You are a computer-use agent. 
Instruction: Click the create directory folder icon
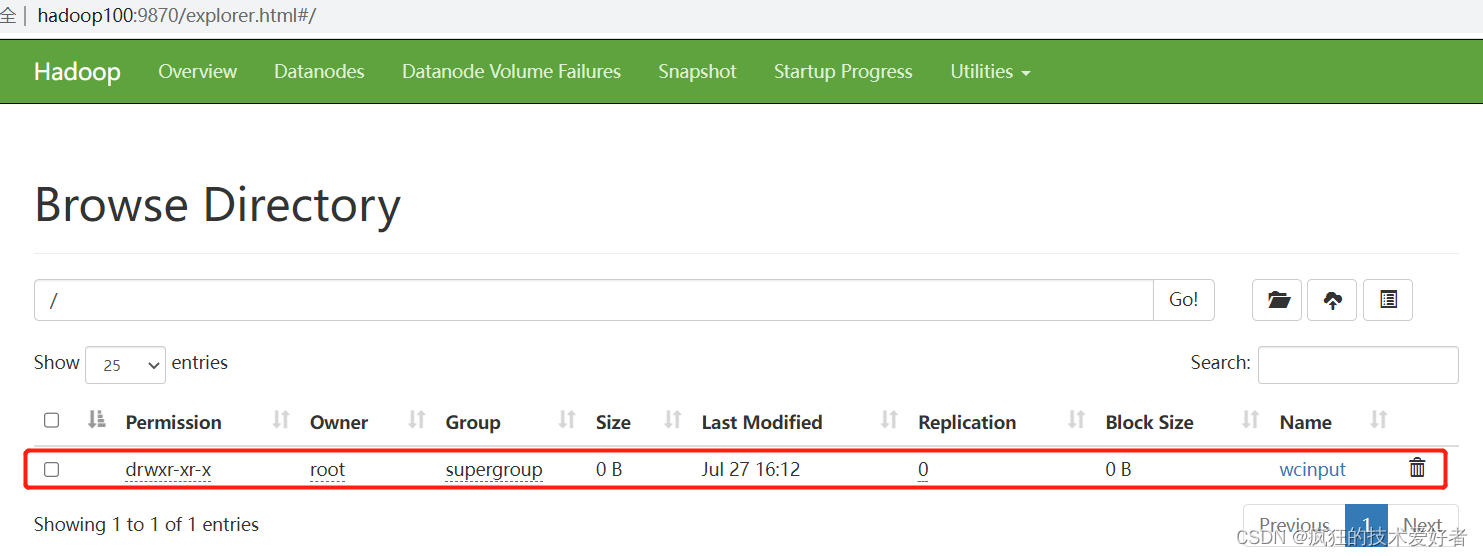tap(1277, 300)
